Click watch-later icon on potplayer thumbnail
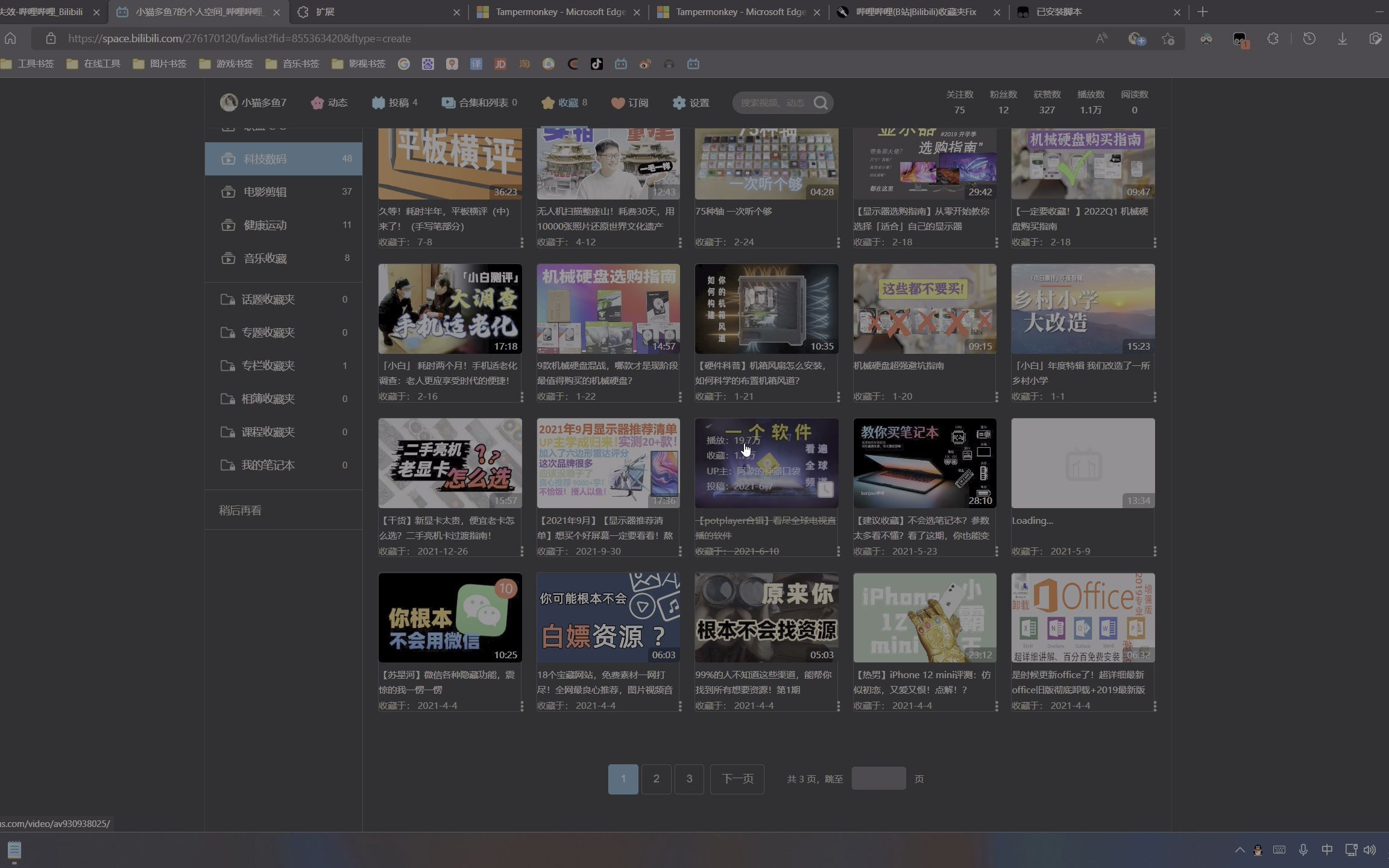 point(825,489)
